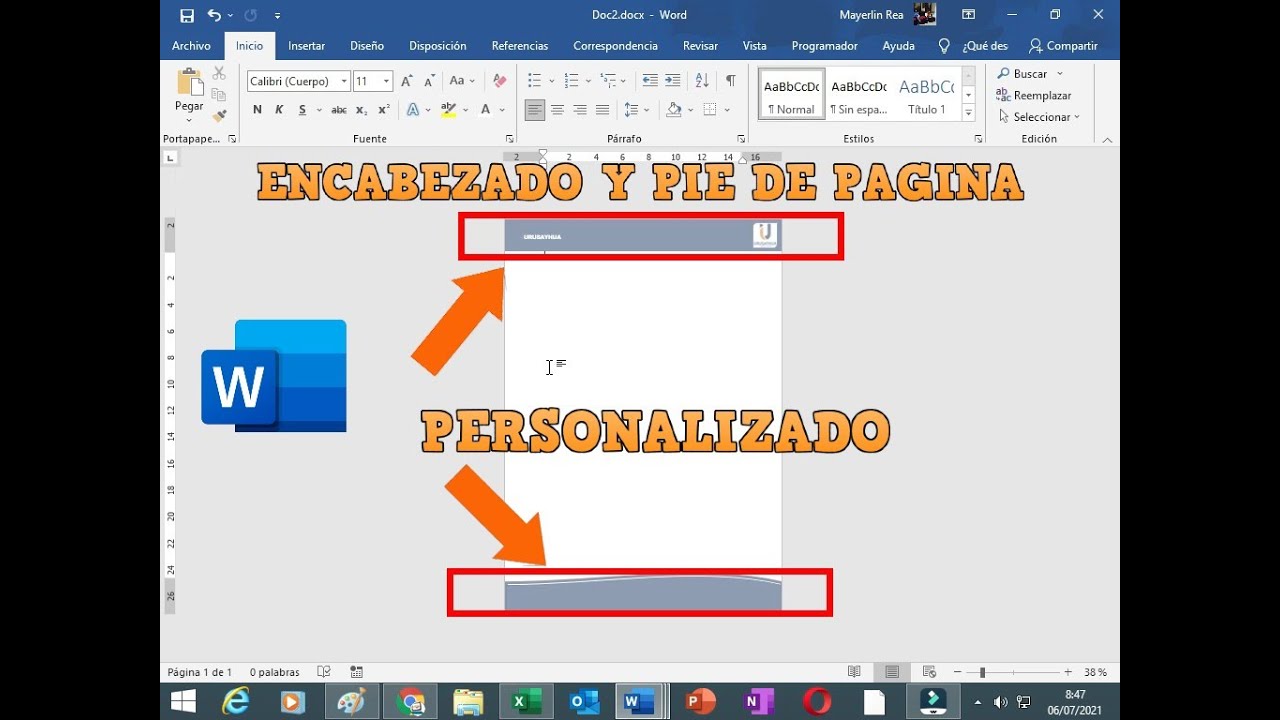Click Reemplazar in Edición group
The height and width of the screenshot is (720, 1280).
tap(1034, 95)
